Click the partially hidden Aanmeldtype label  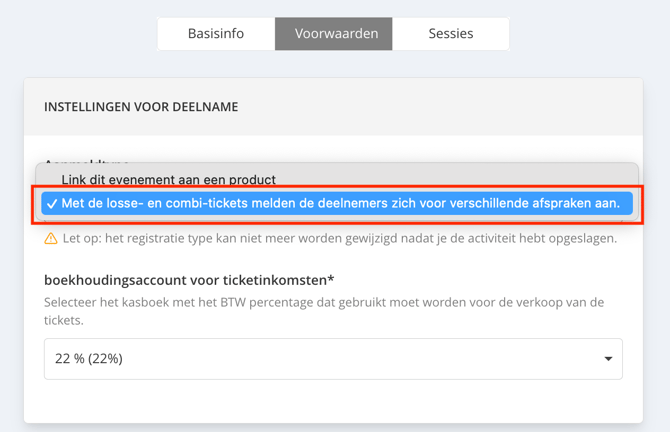(x=87, y=162)
